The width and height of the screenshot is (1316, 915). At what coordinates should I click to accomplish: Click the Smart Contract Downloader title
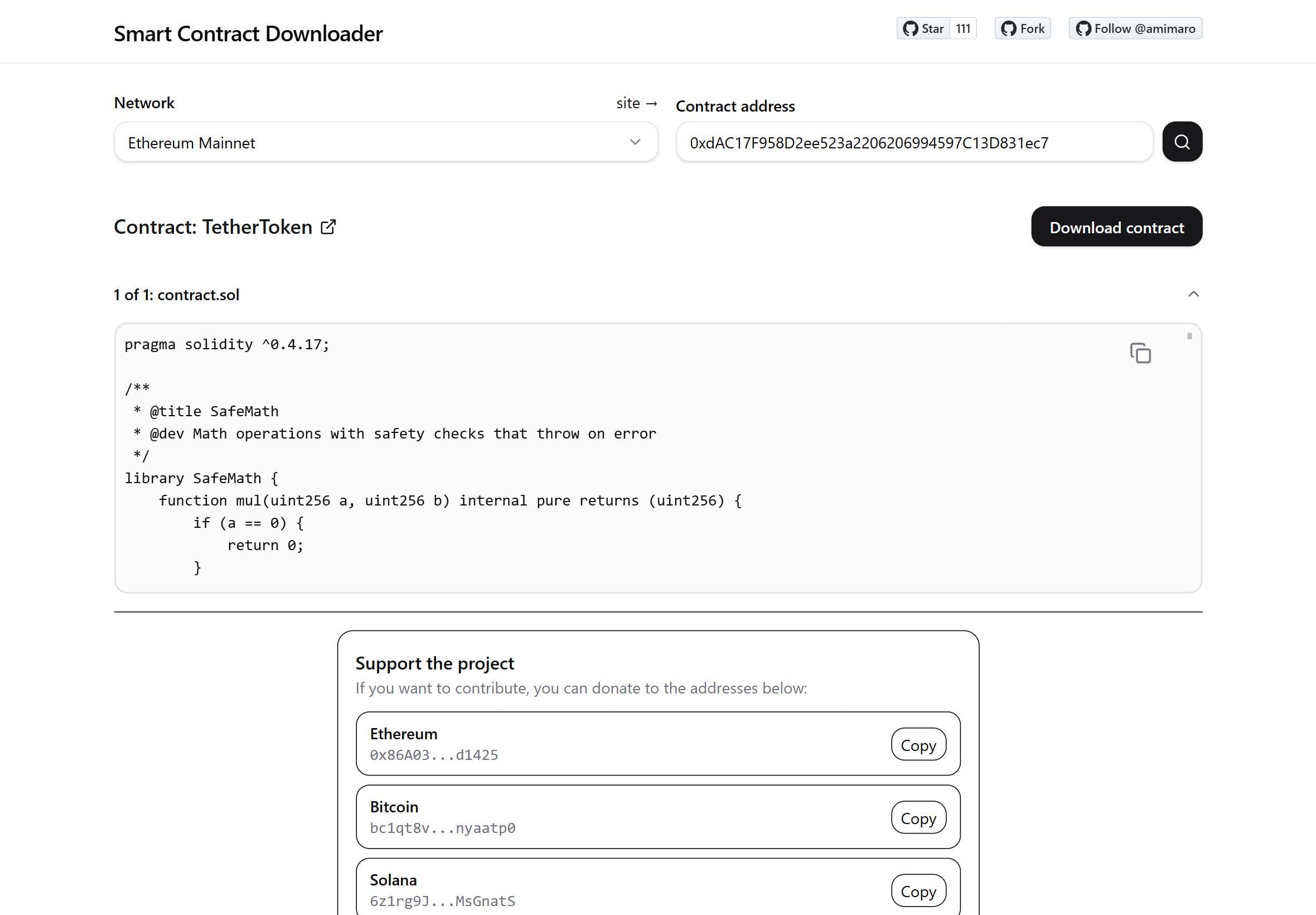point(248,33)
